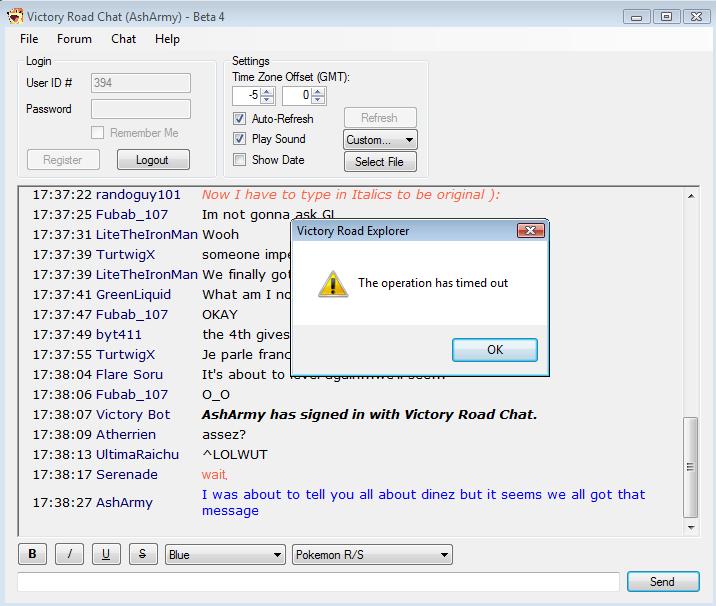The height and width of the screenshot is (606, 716).
Task: Enable the Show Date checkbox
Action: pos(239,160)
